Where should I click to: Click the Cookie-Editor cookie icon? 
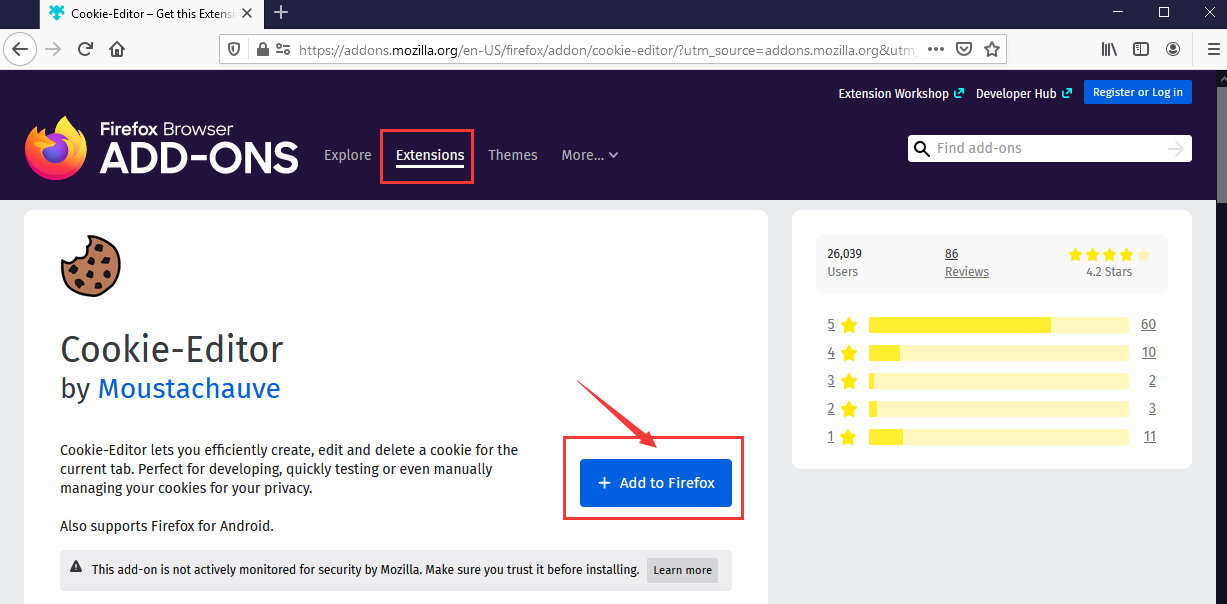[x=91, y=266]
